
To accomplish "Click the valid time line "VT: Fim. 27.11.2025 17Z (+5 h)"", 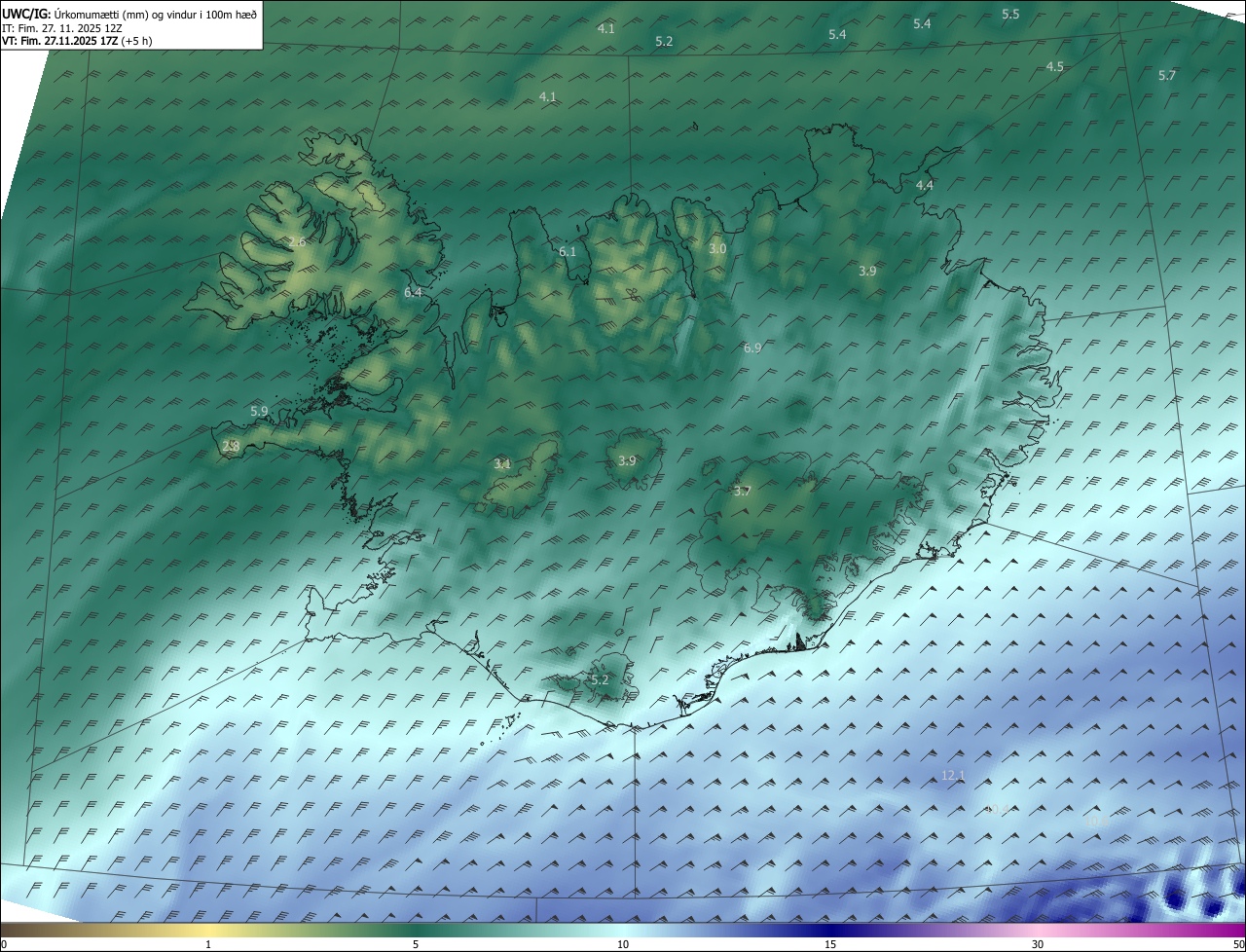I will [x=77, y=41].
